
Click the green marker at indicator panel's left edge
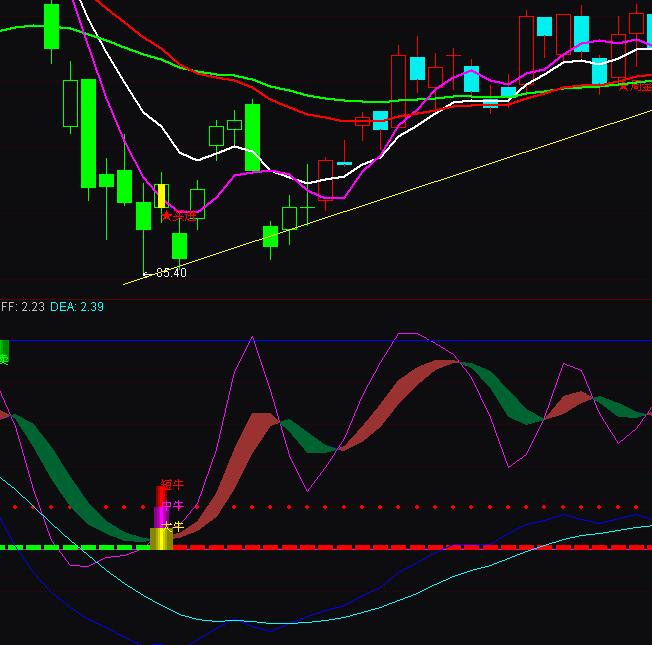[x=4, y=352]
